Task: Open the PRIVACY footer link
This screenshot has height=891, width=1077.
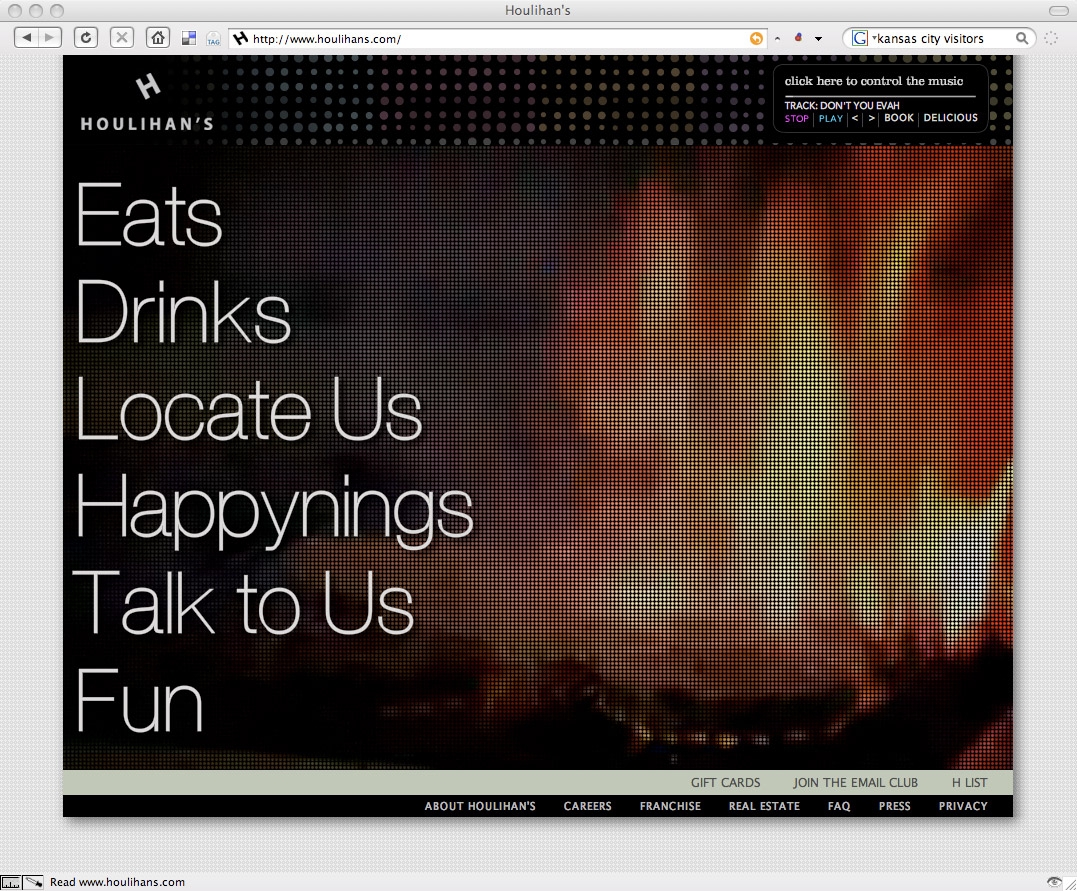Action: tap(963, 806)
